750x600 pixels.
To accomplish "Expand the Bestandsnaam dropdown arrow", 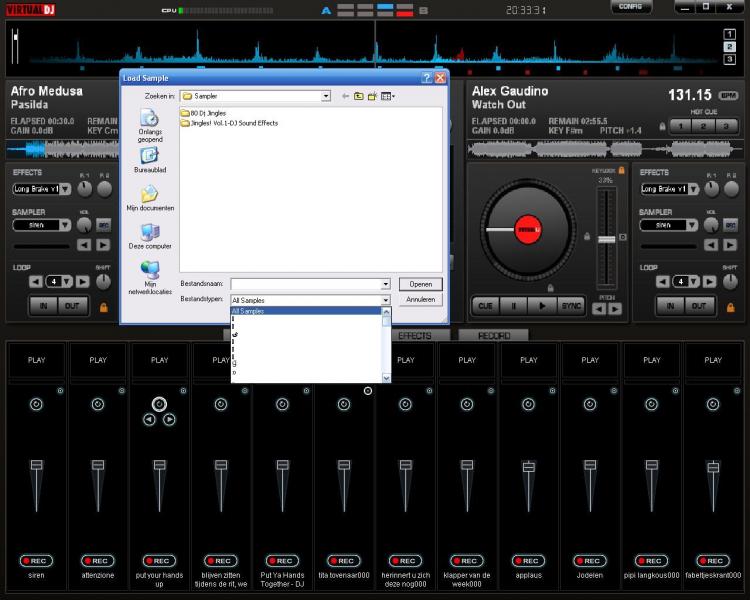I will (x=386, y=284).
